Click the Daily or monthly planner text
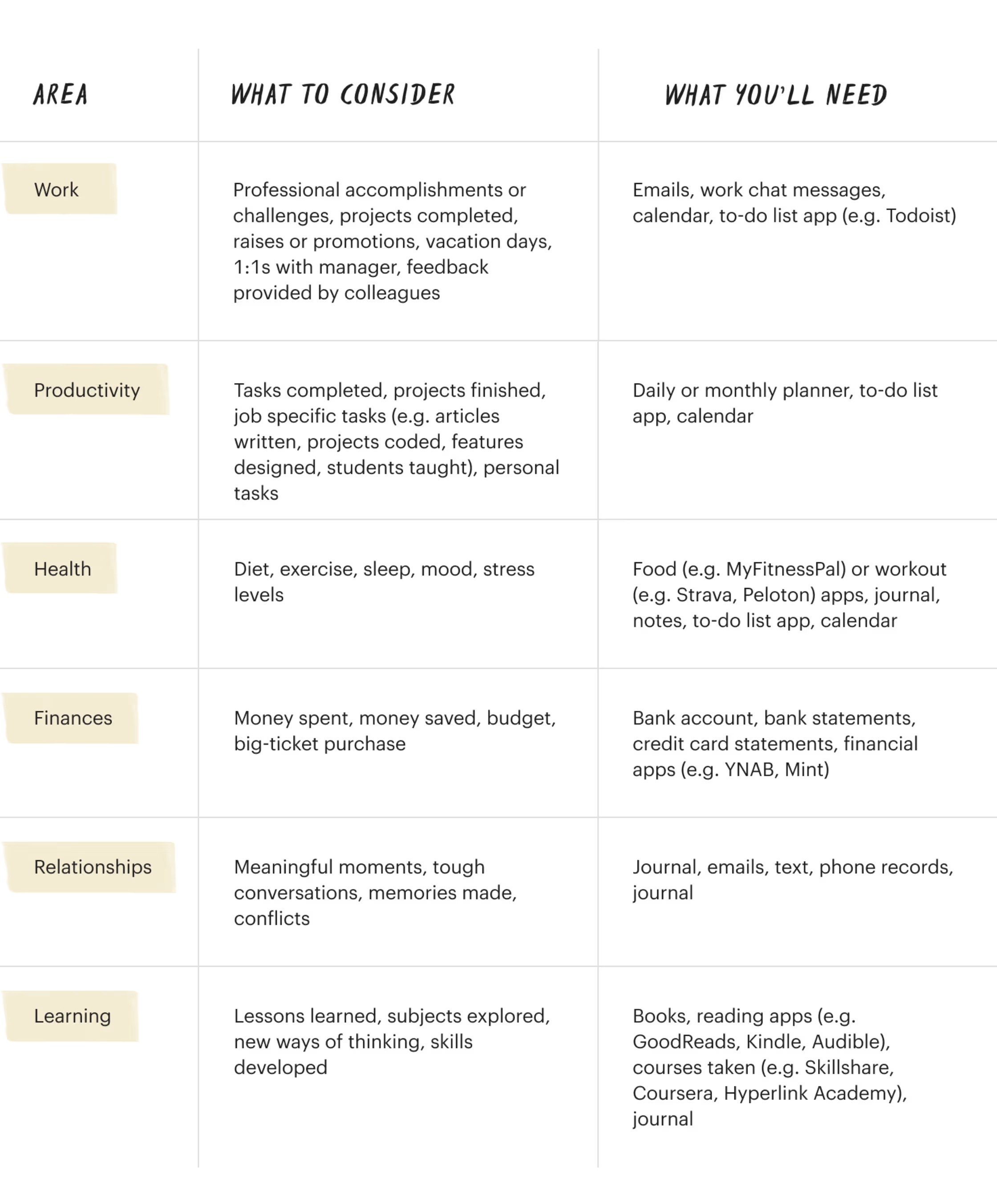 pyautogui.click(x=785, y=403)
